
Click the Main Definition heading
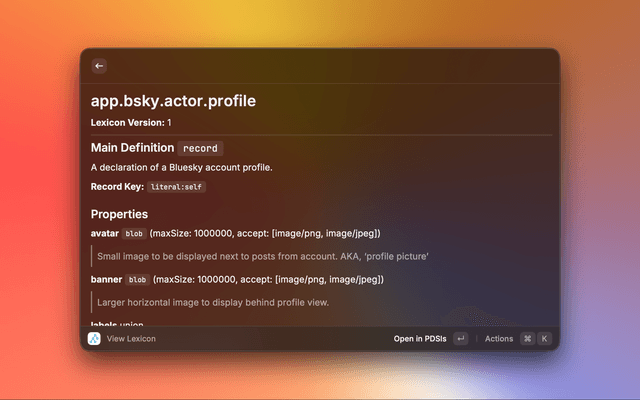[x=133, y=148]
